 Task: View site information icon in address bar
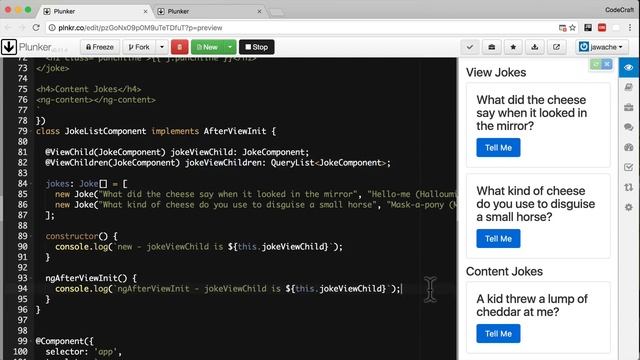[x=52, y=28]
